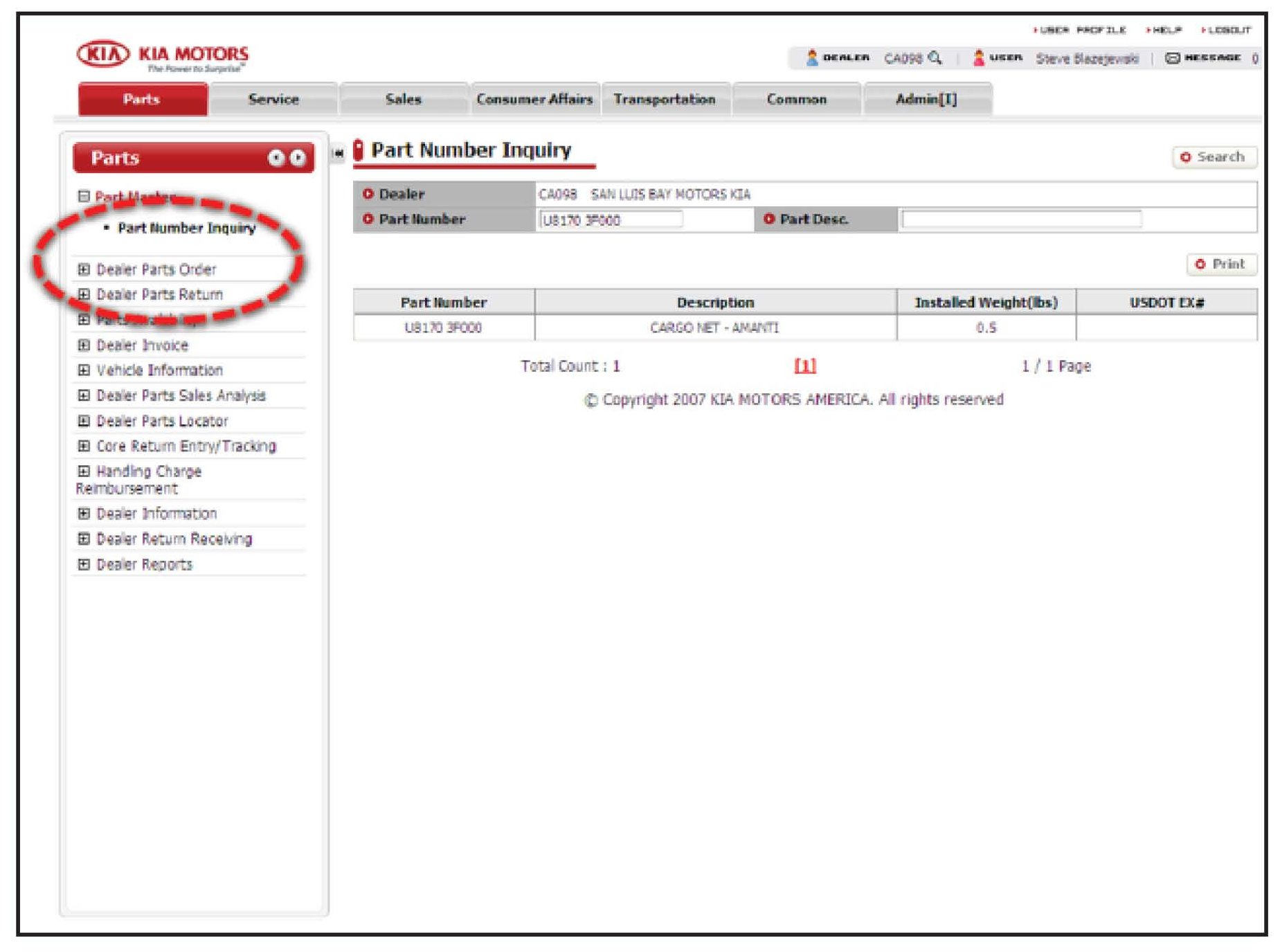The image size is (1280, 952).
Task: Switch to the Consumer Affairs tab
Action: (x=534, y=100)
